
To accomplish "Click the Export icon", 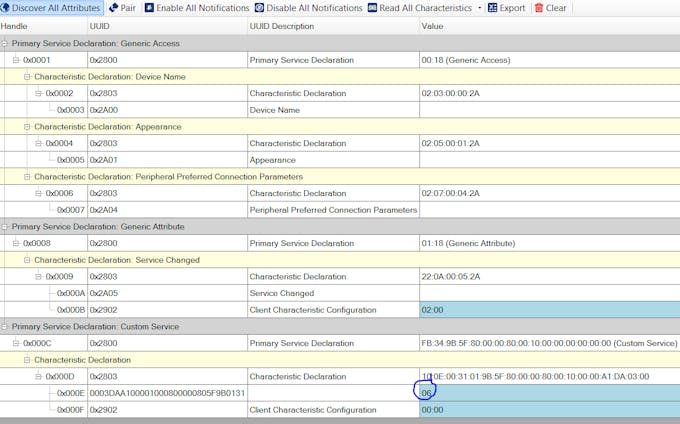I will 493,8.
